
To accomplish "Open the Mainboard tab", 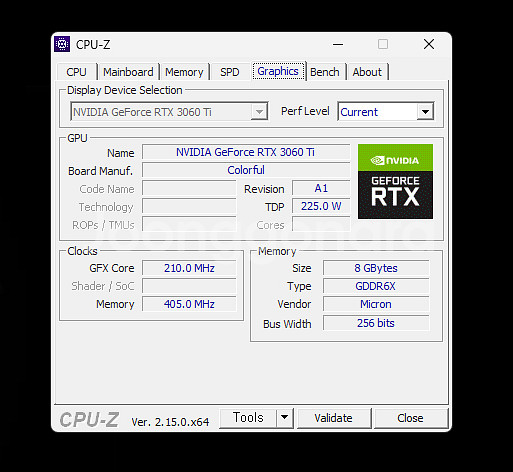I will click(x=128, y=72).
